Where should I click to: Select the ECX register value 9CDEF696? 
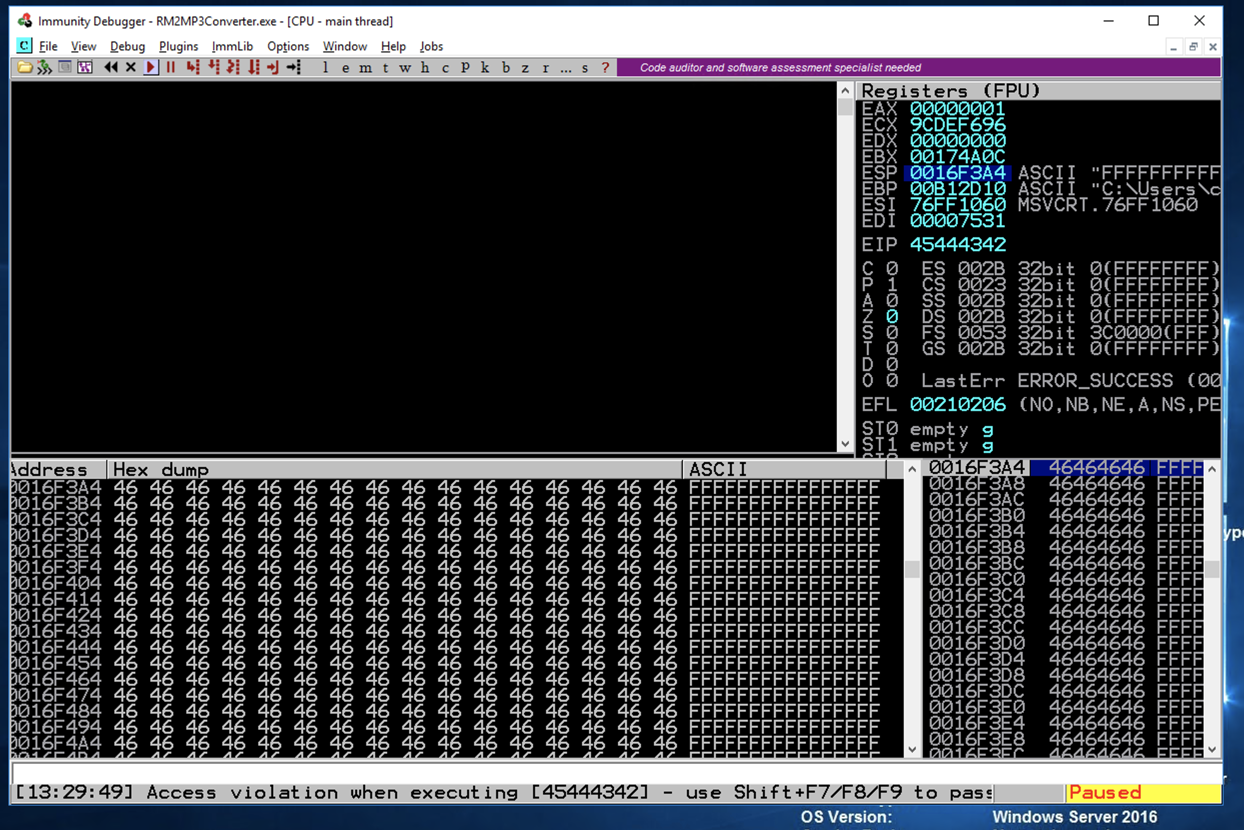(x=958, y=124)
